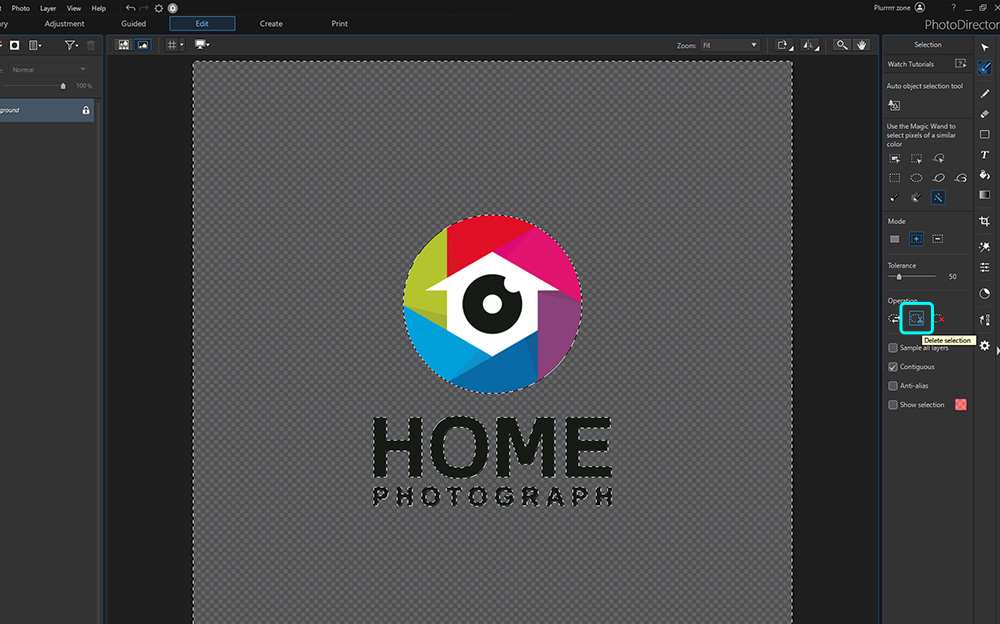The image size is (1000, 624).
Task: Select the Text tool in tool strip
Action: pos(985,154)
